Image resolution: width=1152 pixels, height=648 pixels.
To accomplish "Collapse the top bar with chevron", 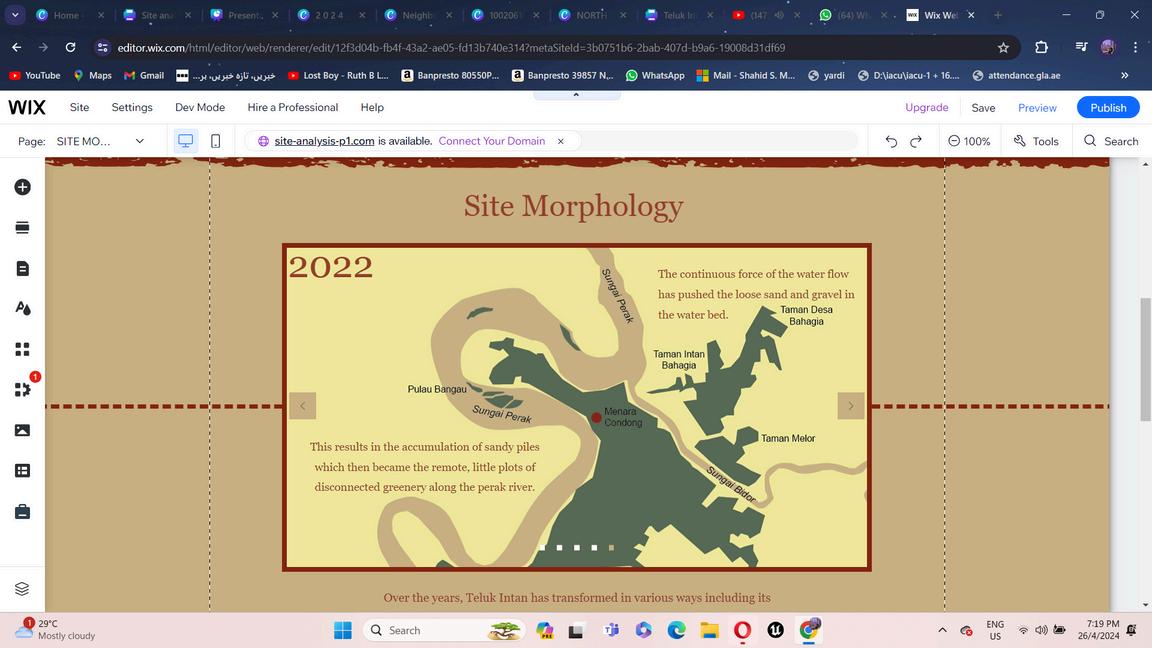I will coord(576,95).
